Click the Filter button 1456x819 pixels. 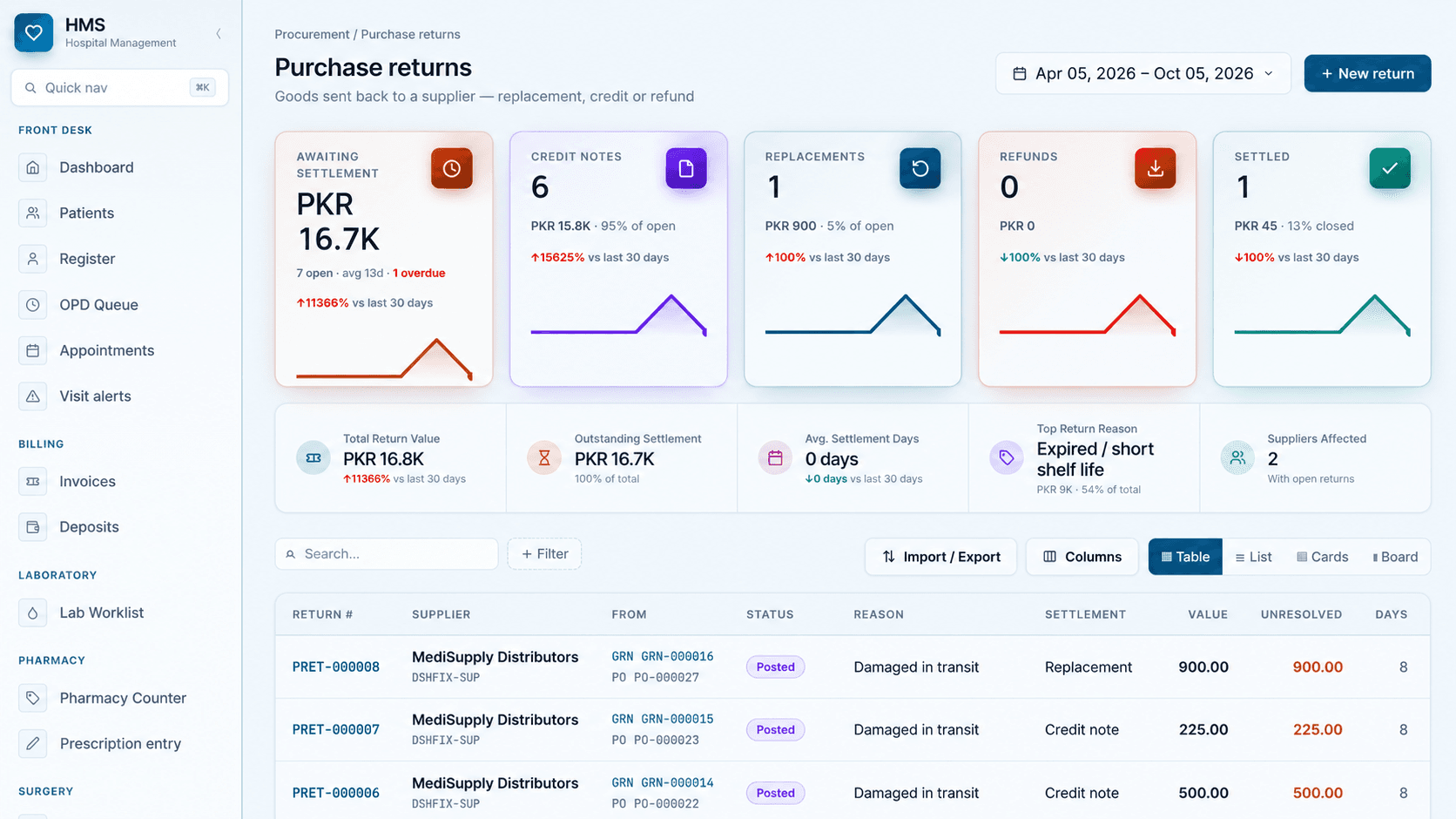(544, 554)
